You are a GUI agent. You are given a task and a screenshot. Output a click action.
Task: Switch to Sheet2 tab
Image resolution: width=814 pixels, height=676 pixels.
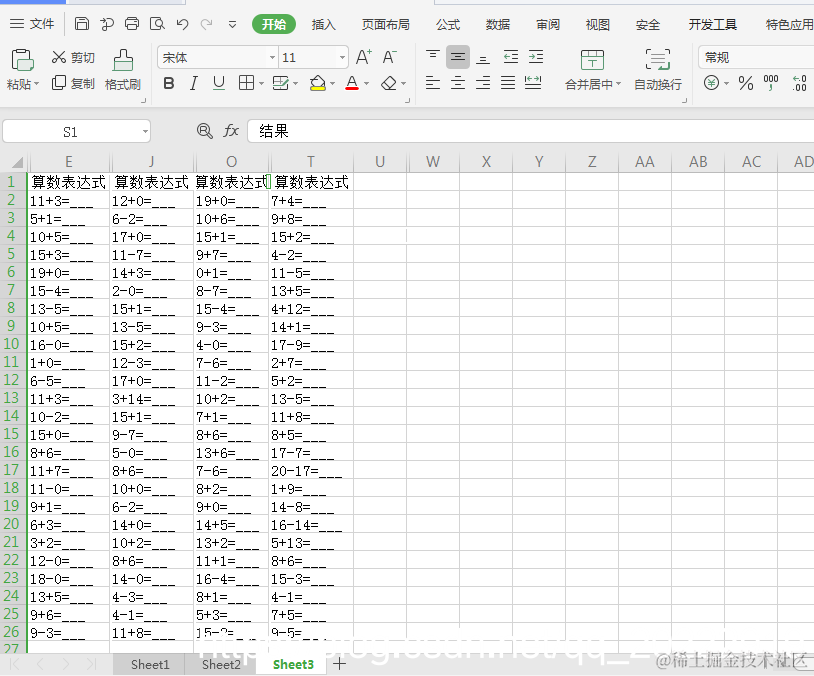tap(221, 665)
